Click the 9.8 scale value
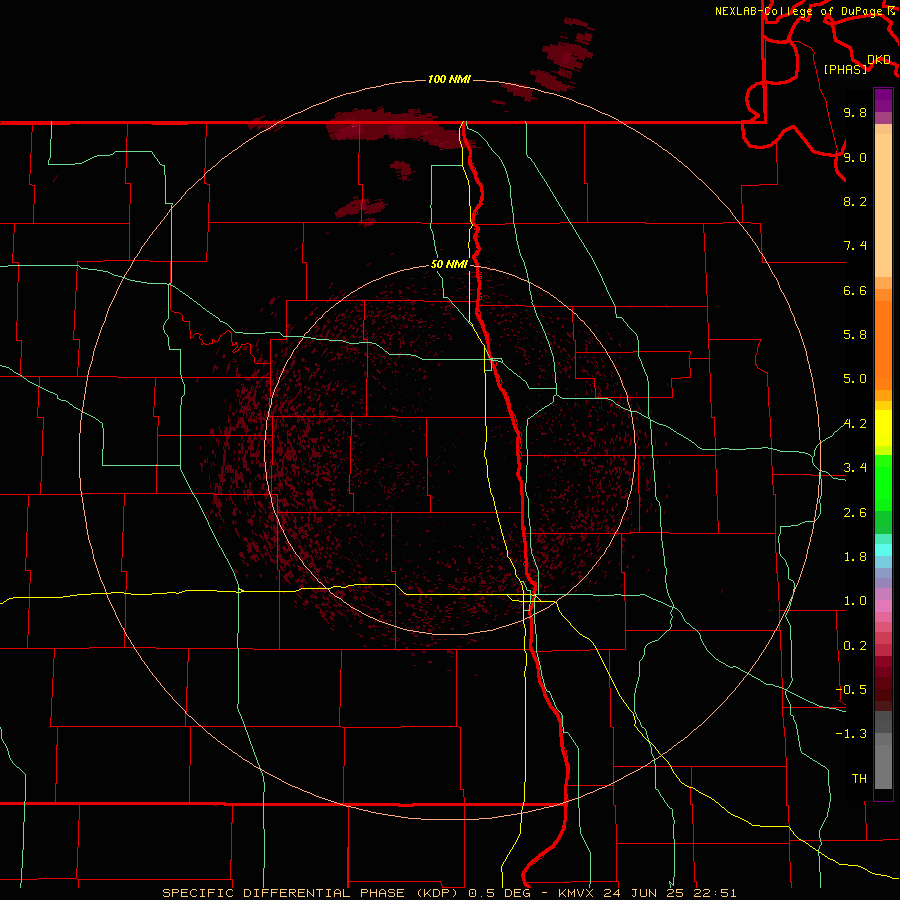Viewport: 900px width, 900px height. [x=855, y=112]
